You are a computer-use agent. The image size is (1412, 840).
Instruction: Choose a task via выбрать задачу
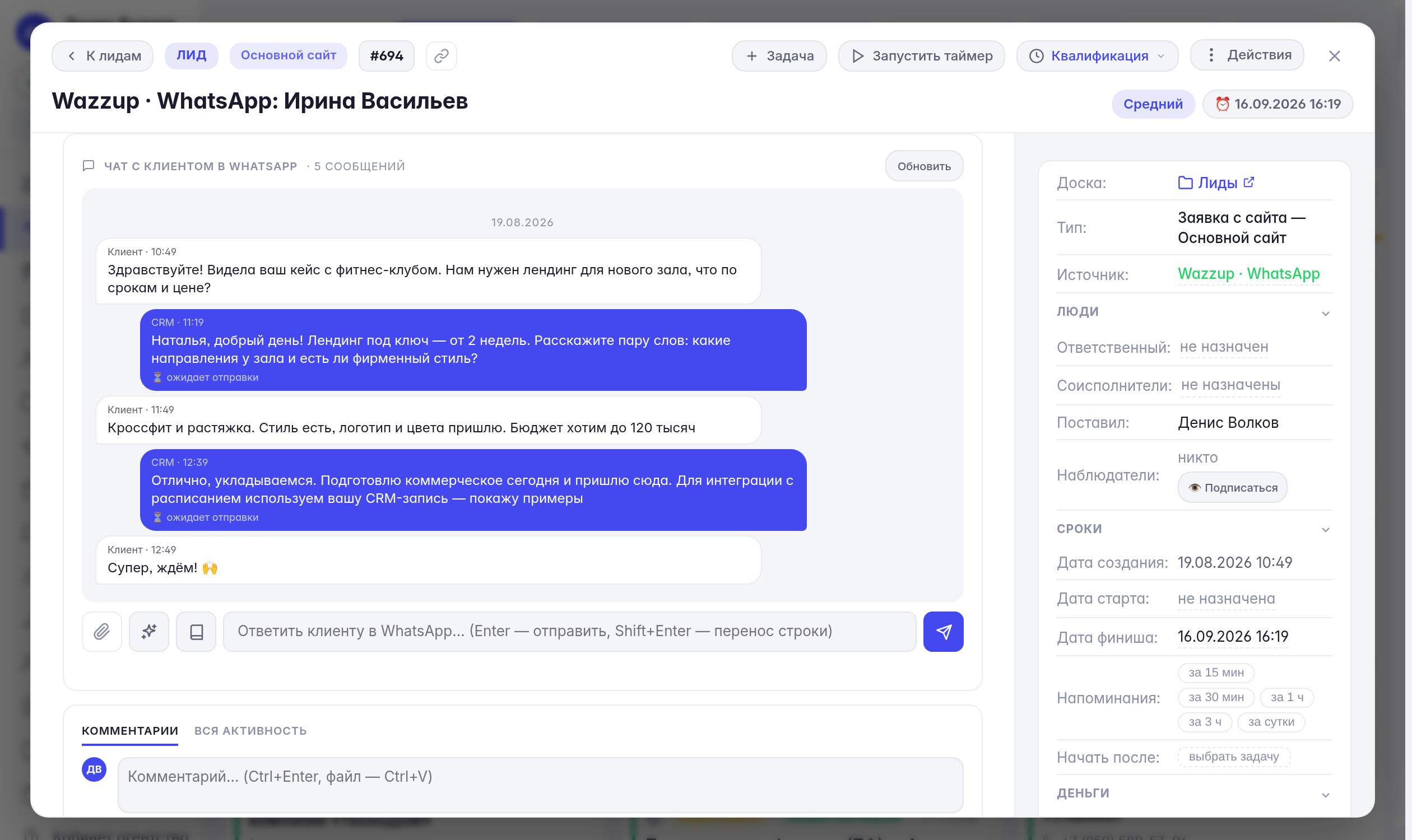click(x=1234, y=756)
